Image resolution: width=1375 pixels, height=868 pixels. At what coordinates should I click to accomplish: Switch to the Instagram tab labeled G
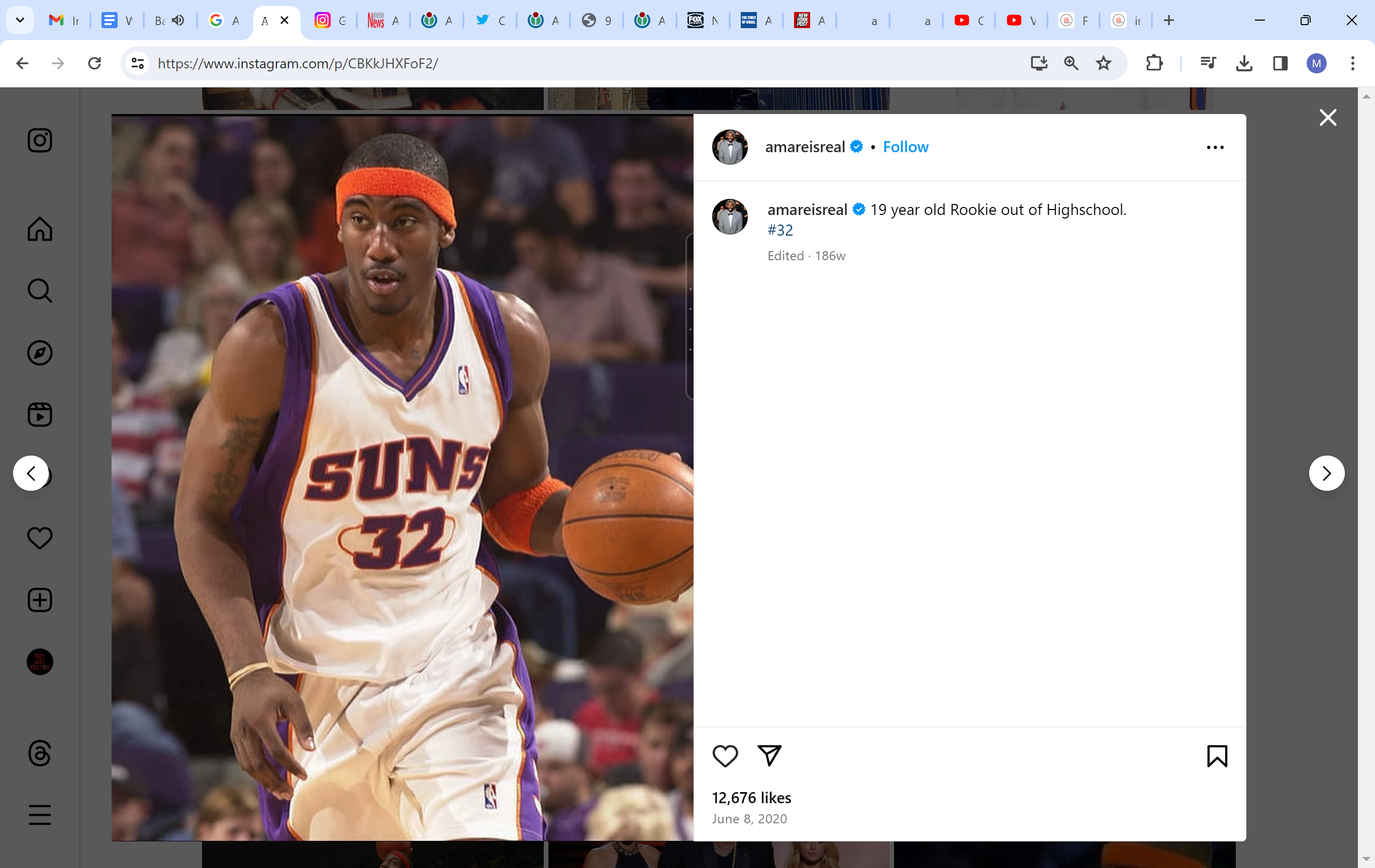[331, 21]
